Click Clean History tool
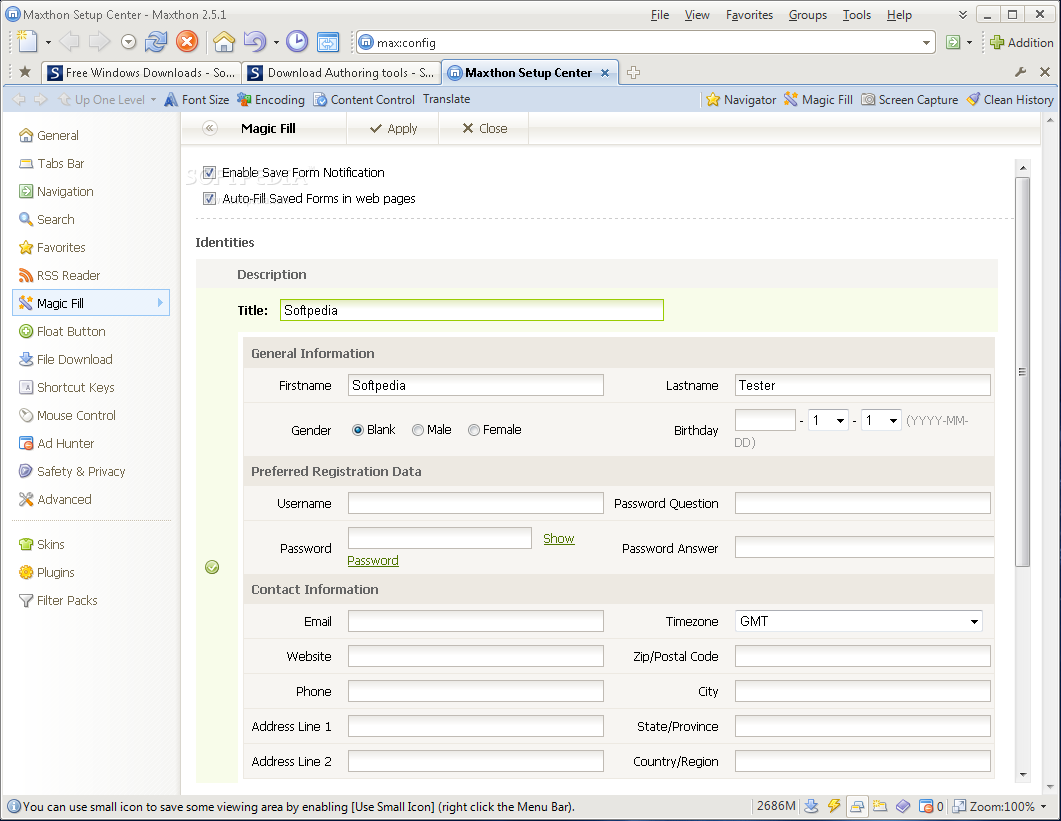Viewport: 1061px width, 821px height. (1010, 99)
